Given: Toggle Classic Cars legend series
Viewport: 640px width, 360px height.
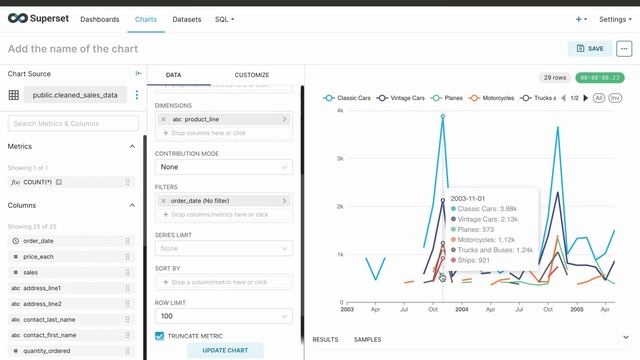Looking at the screenshot, I should click(x=347, y=98).
